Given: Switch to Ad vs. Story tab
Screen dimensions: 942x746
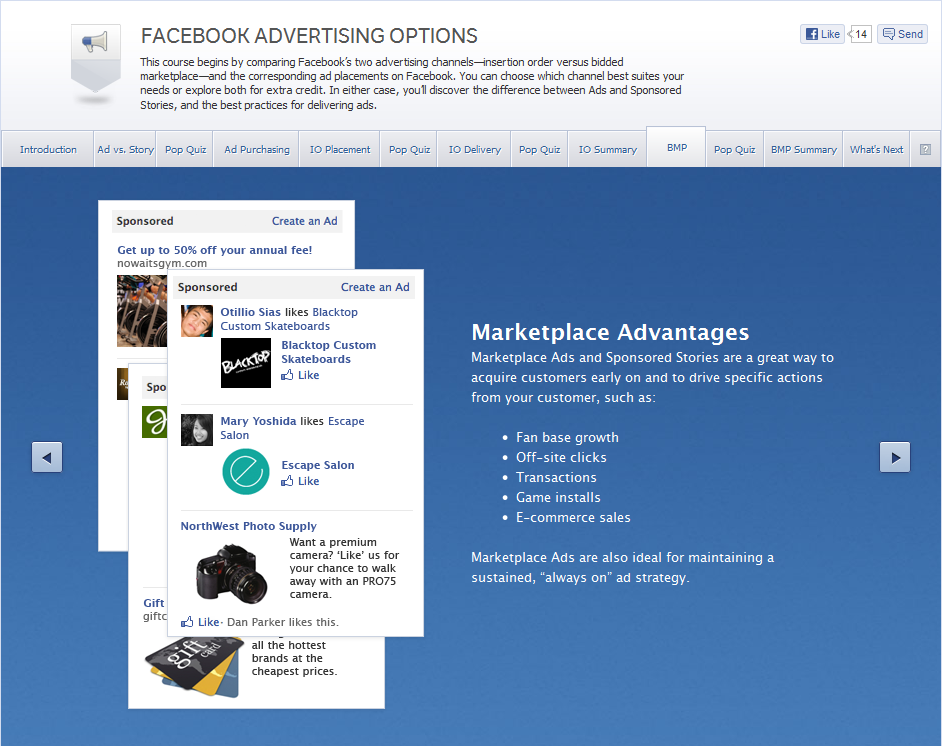Looking at the screenshot, I should point(125,150).
